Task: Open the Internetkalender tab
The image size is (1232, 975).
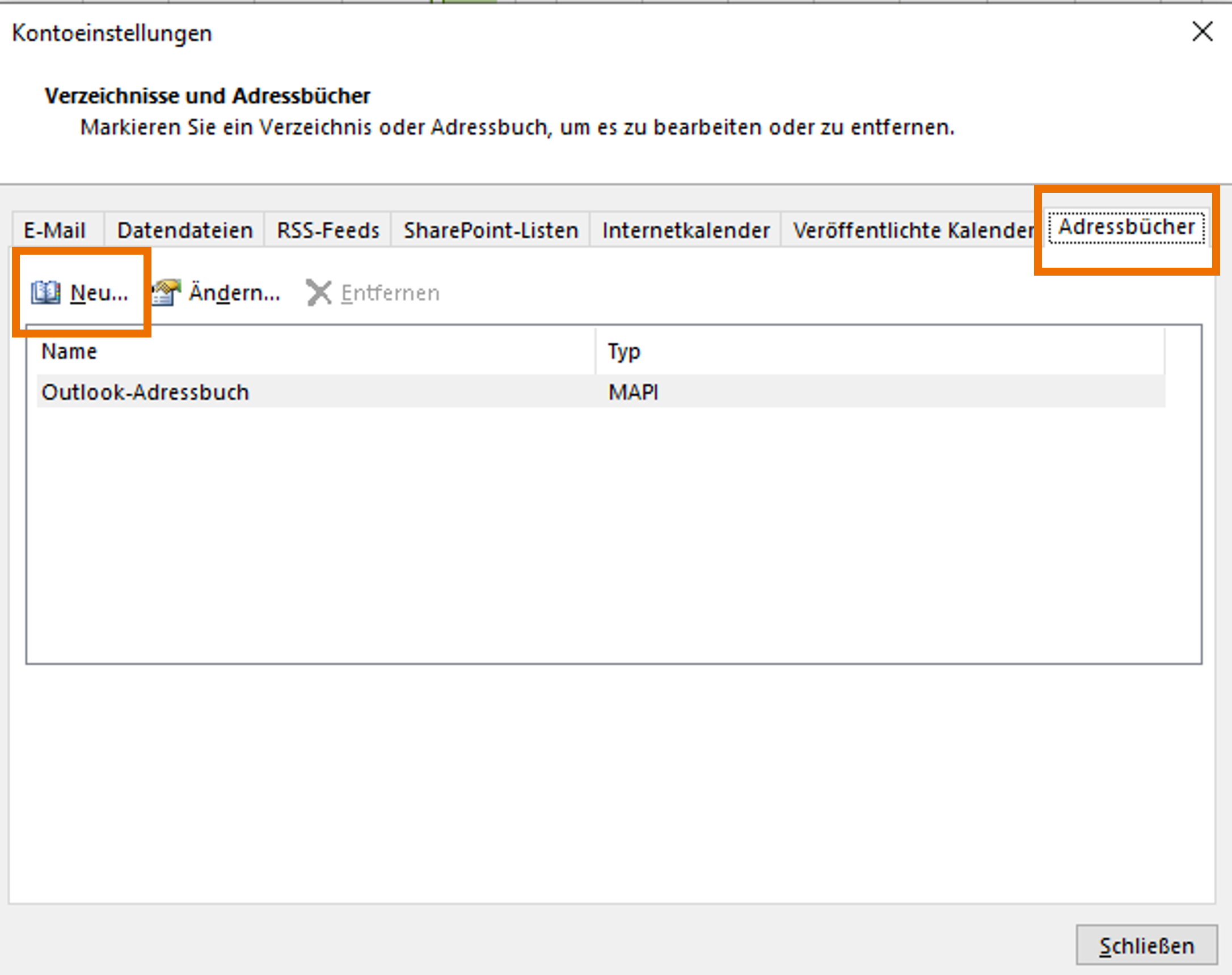Action: click(x=685, y=231)
